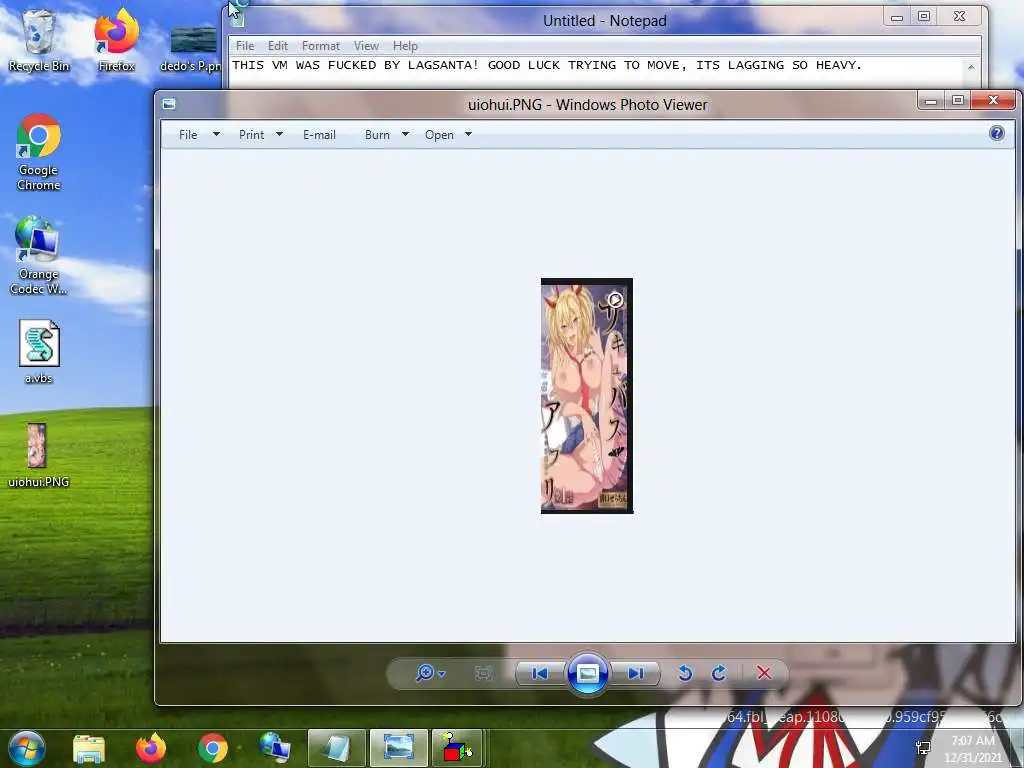Rotate the image clockwise
Image resolution: width=1024 pixels, height=768 pixels.
tap(719, 673)
